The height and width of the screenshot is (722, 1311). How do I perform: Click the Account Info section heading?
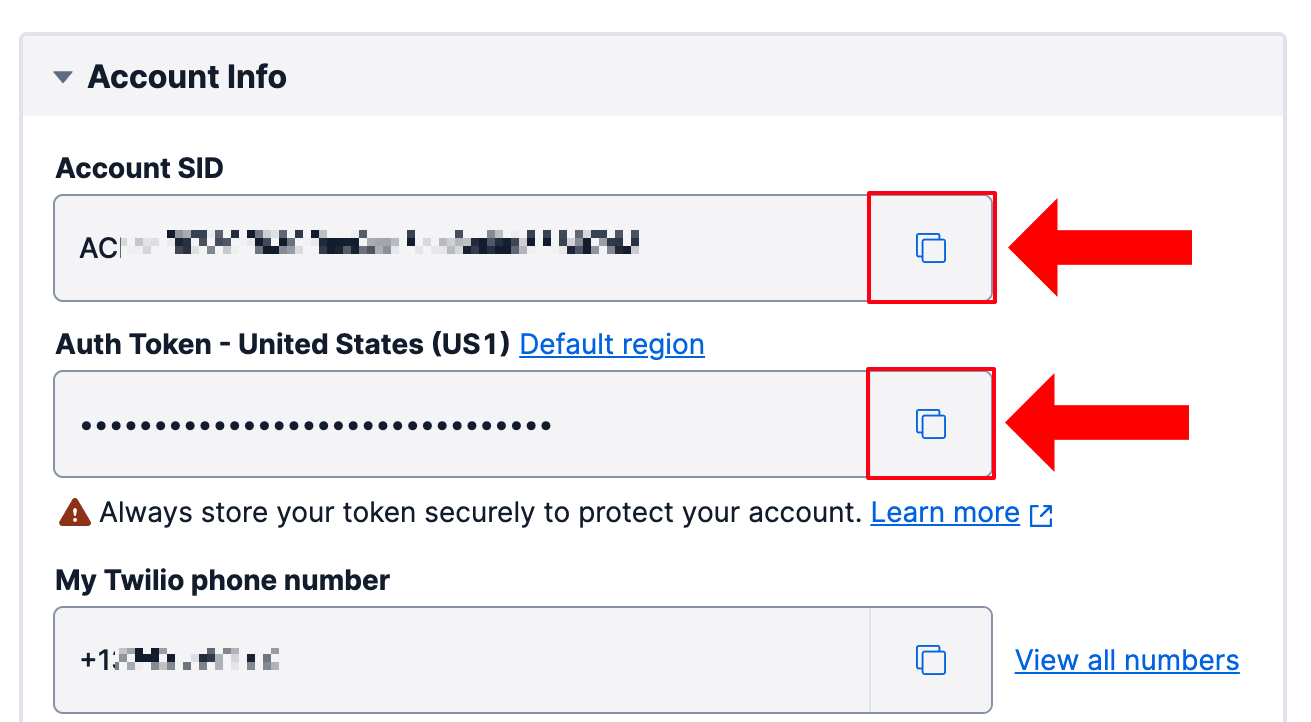187,77
